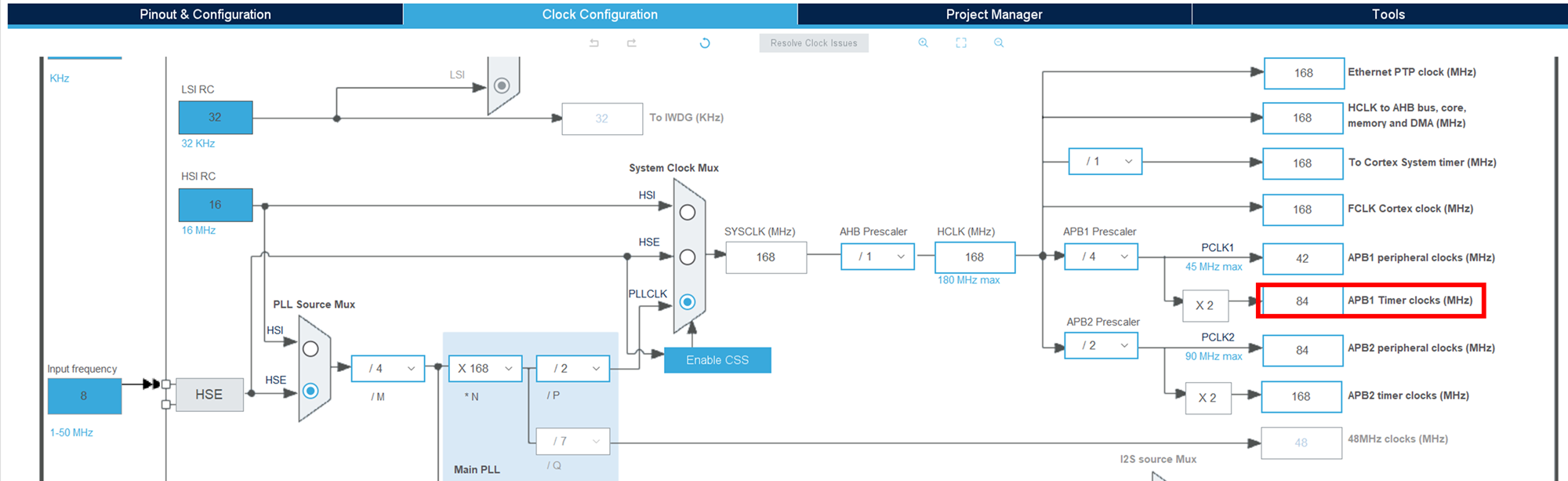This screenshot has width=1568, height=481.
Task: Select PLLCLK in System Clock Mux
Action: (x=688, y=302)
